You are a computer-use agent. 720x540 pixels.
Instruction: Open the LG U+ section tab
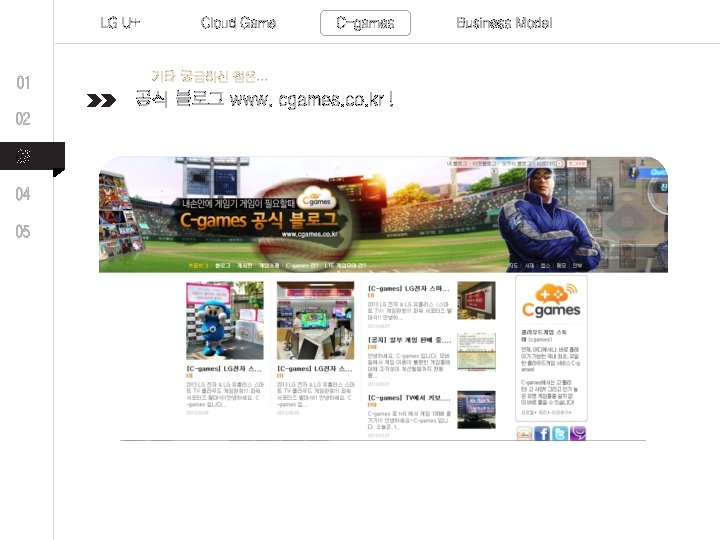[120, 23]
